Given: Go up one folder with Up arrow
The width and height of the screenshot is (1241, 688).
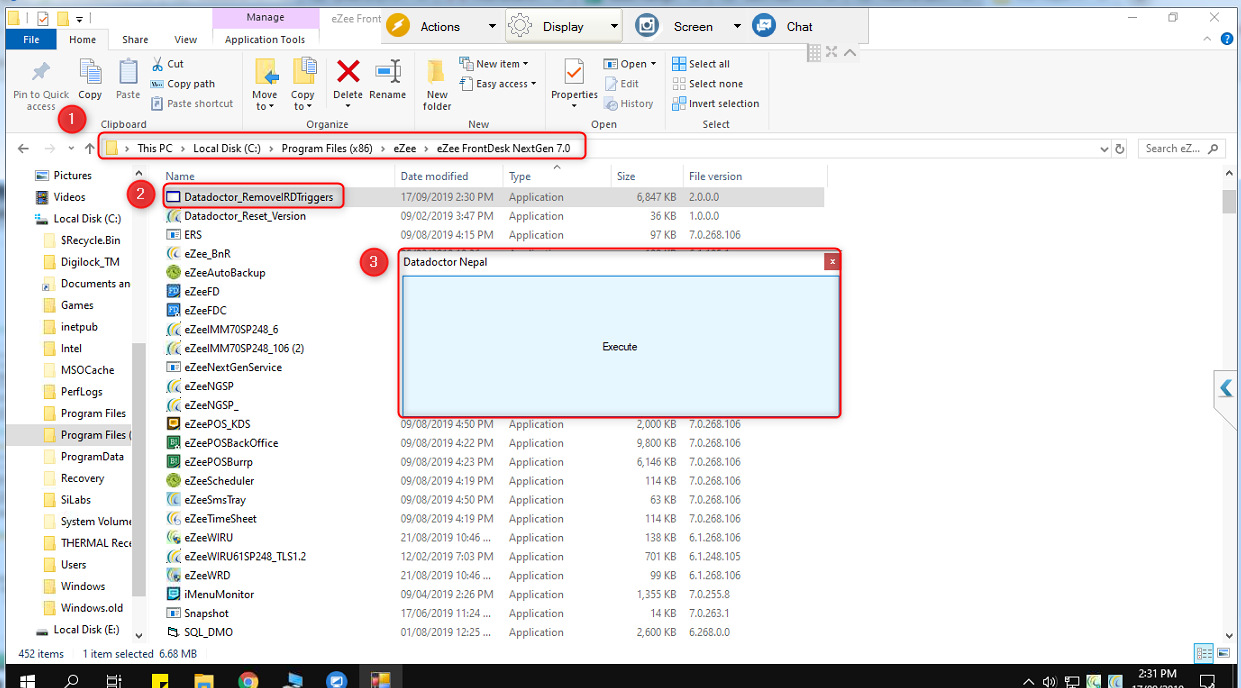Looking at the screenshot, I should (x=89, y=149).
